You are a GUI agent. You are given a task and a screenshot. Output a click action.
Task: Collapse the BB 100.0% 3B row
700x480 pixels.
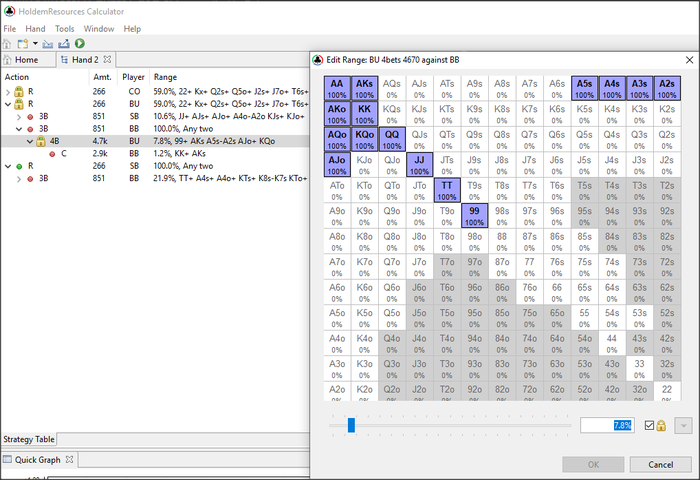pos(19,129)
